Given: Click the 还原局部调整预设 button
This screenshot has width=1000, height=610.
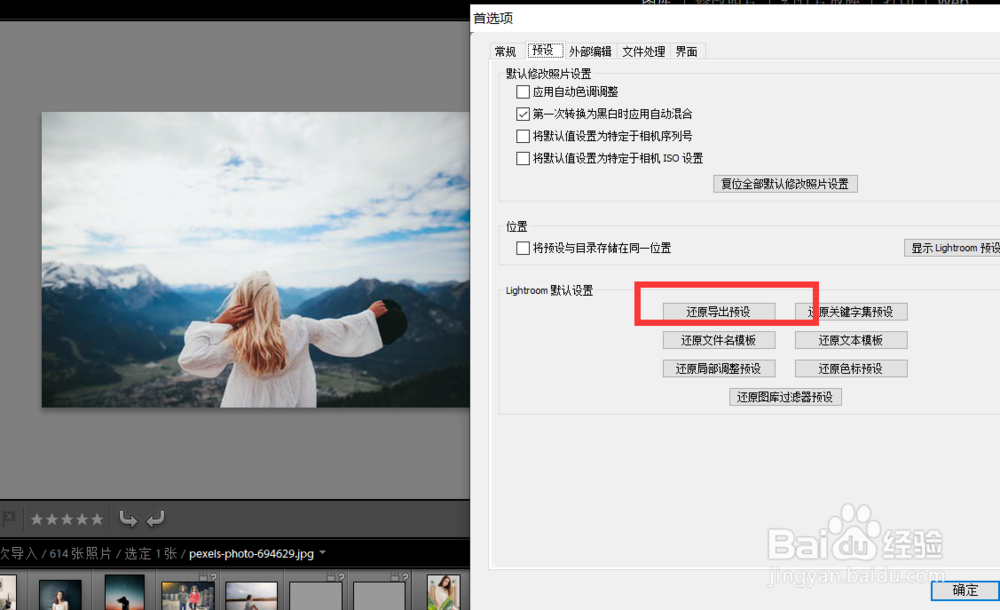Looking at the screenshot, I should tap(719, 369).
